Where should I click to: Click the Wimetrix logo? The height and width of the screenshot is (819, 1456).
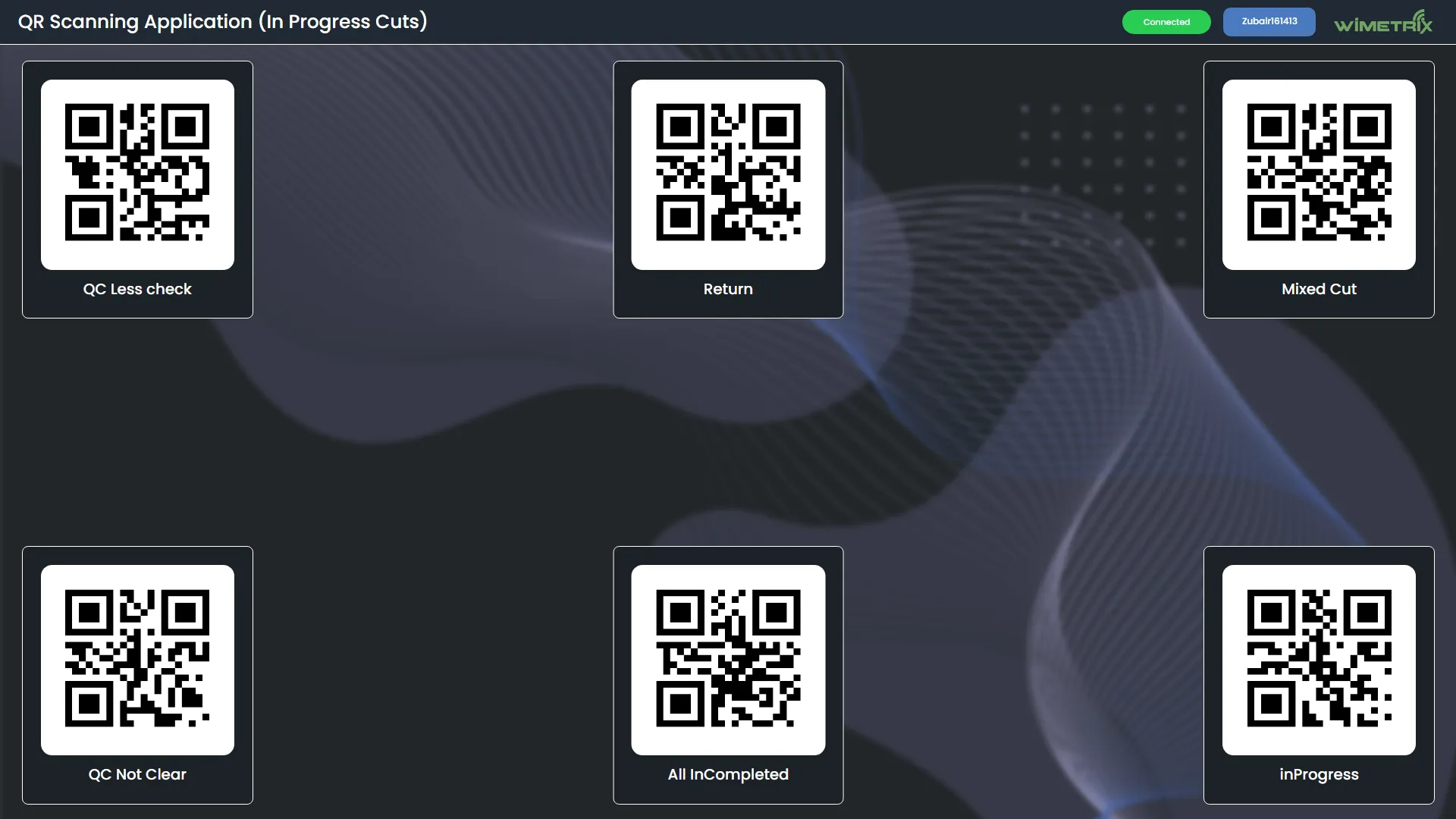point(1383,22)
